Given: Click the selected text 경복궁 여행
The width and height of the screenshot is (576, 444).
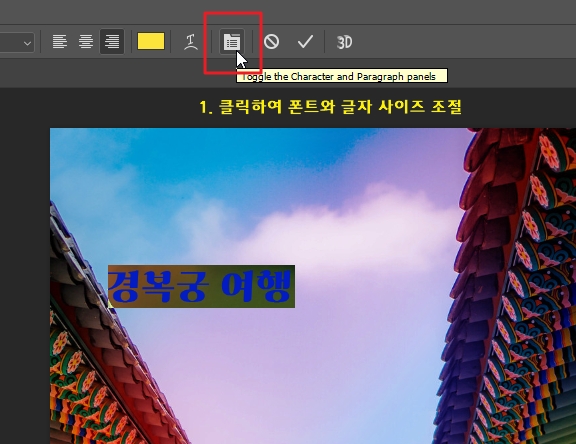Looking at the screenshot, I should (x=201, y=286).
